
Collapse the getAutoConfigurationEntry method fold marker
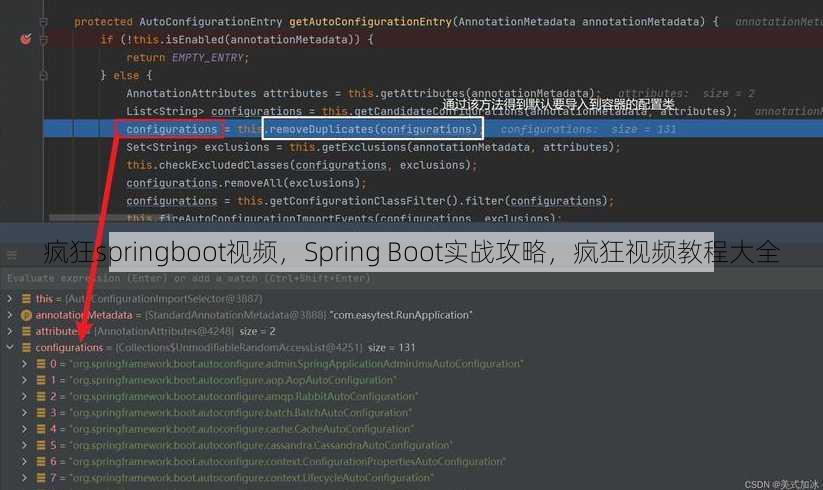pos(44,22)
